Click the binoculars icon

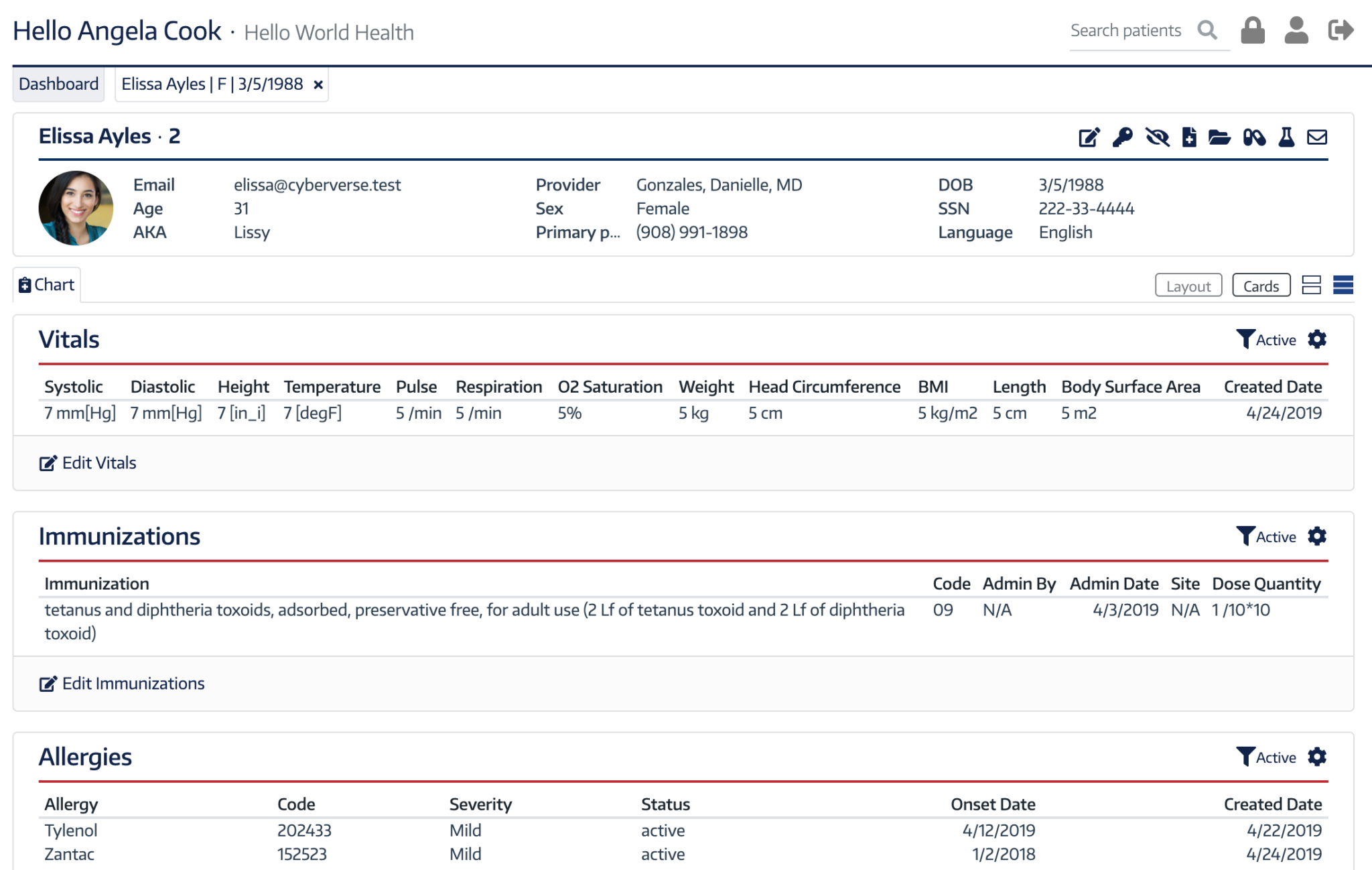click(x=1254, y=137)
